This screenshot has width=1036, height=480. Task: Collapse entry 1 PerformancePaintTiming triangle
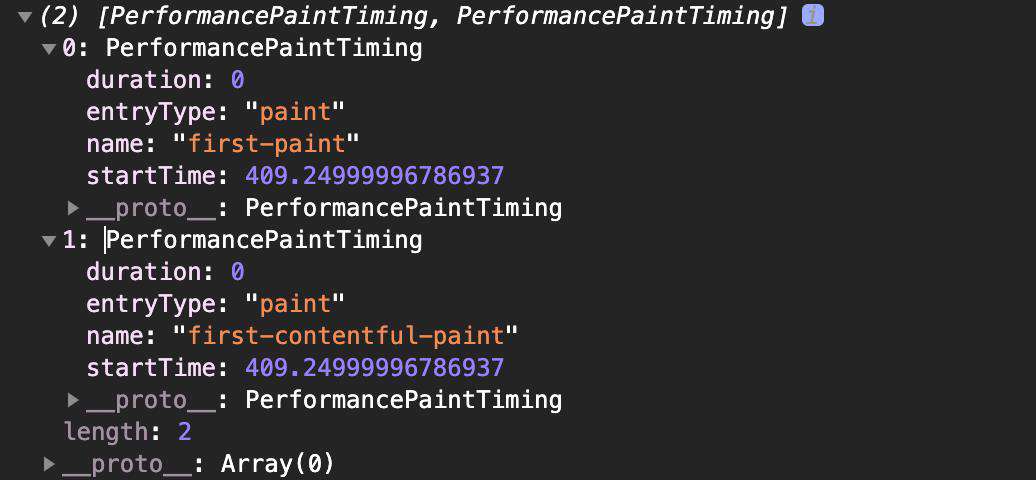click(49, 241)
